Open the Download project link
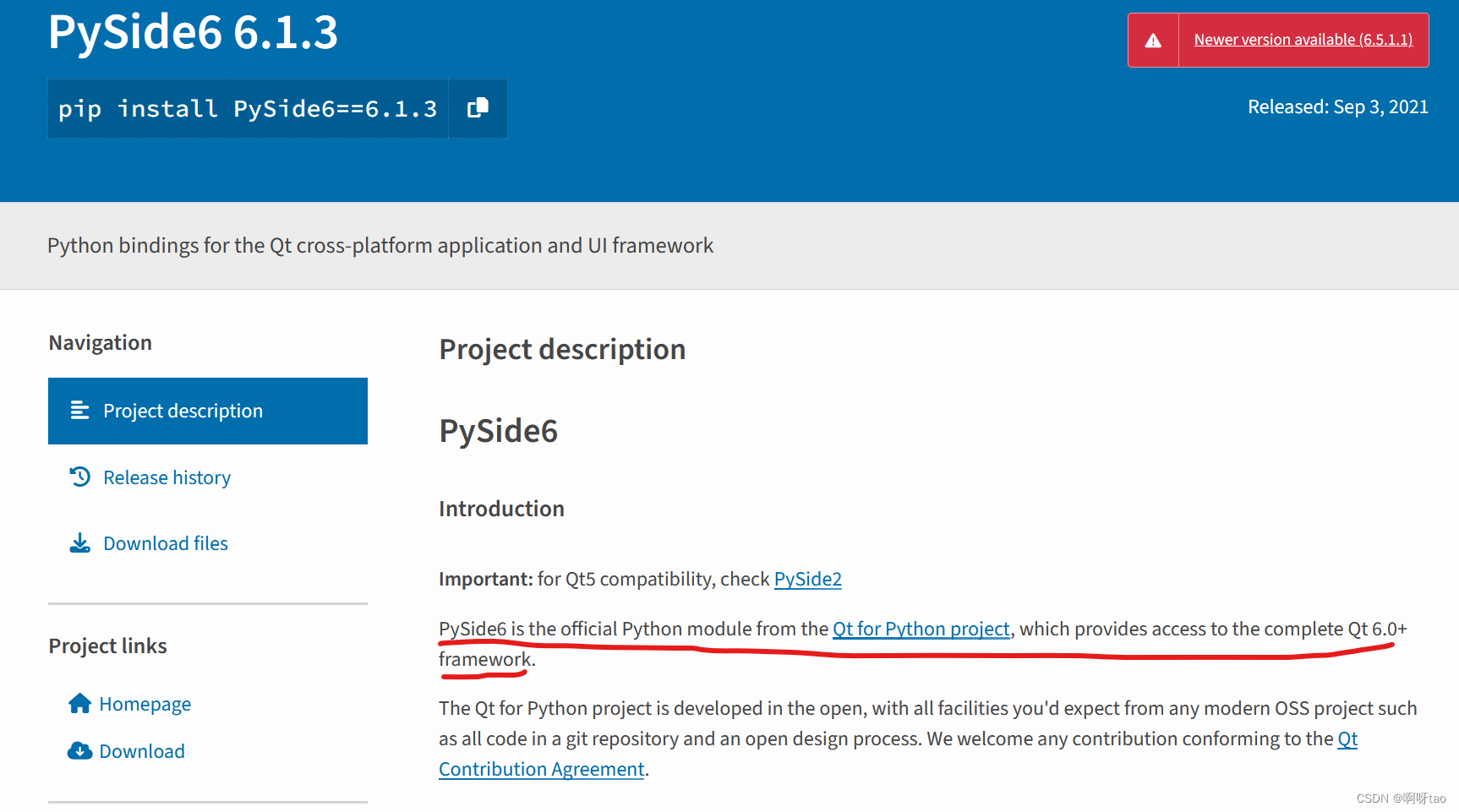The width and height of the screenshot is (1459, 812). [141, 751]
